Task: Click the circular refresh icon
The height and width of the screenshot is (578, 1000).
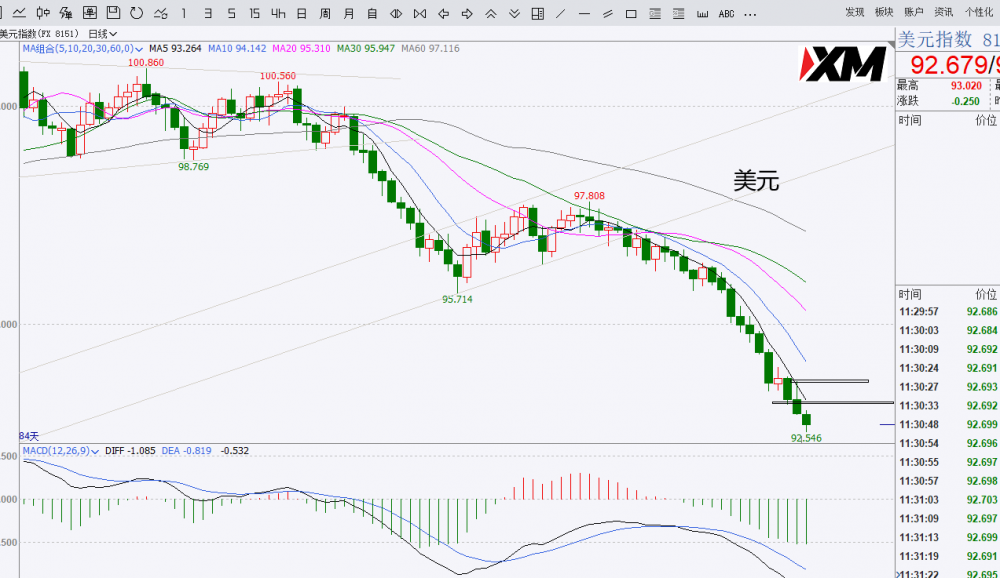Action: coord(136,13)
